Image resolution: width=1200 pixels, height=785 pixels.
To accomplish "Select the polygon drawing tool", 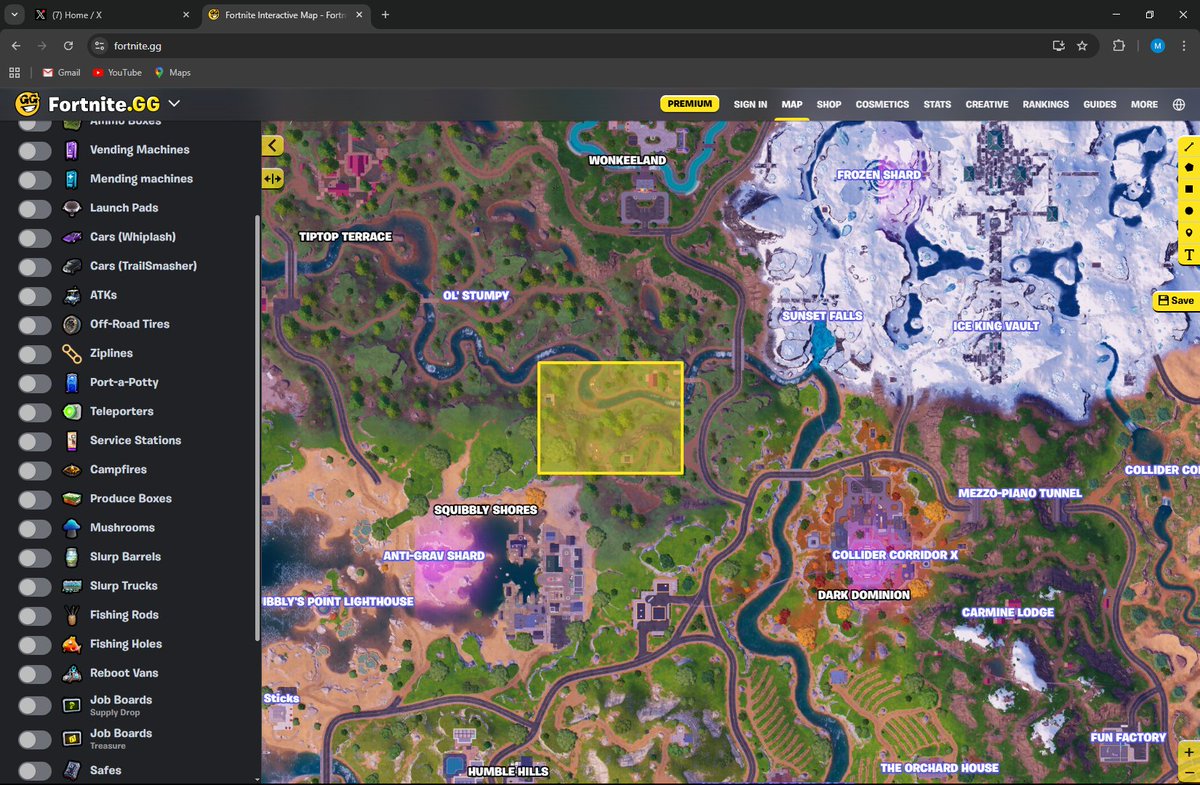I will click(1189, 167).
